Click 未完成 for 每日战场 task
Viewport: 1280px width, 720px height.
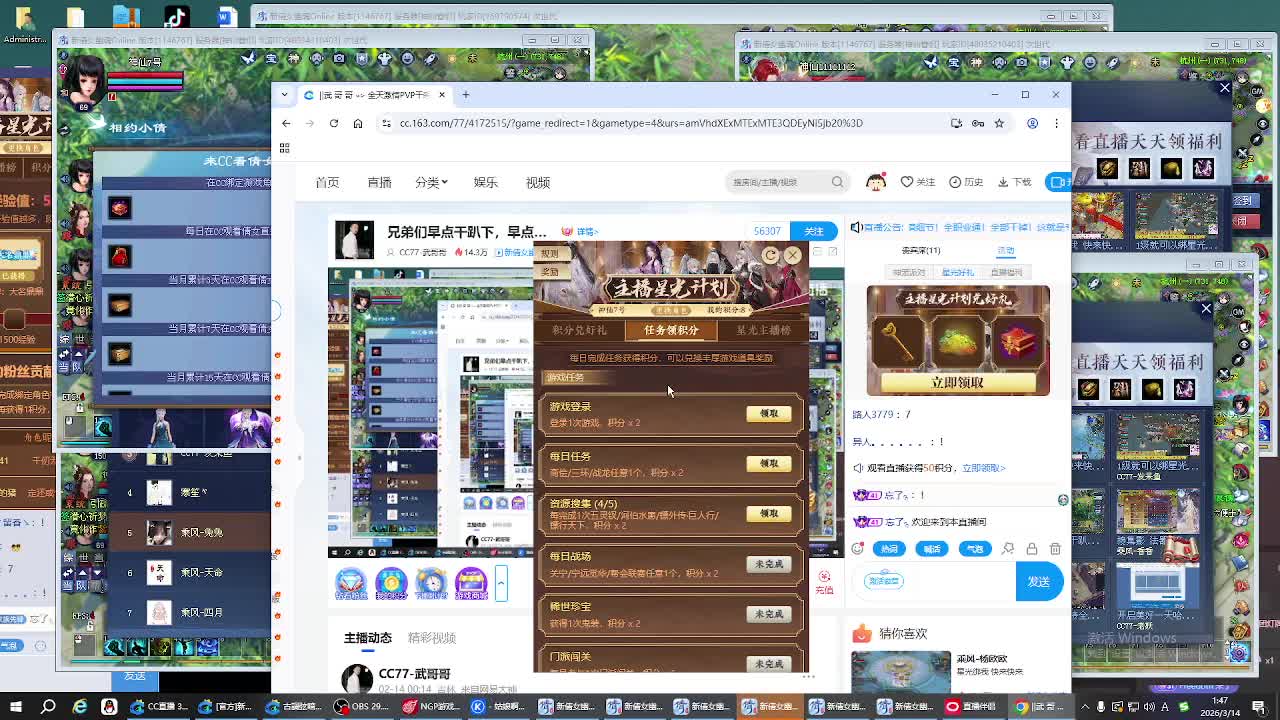pos(768,564)
